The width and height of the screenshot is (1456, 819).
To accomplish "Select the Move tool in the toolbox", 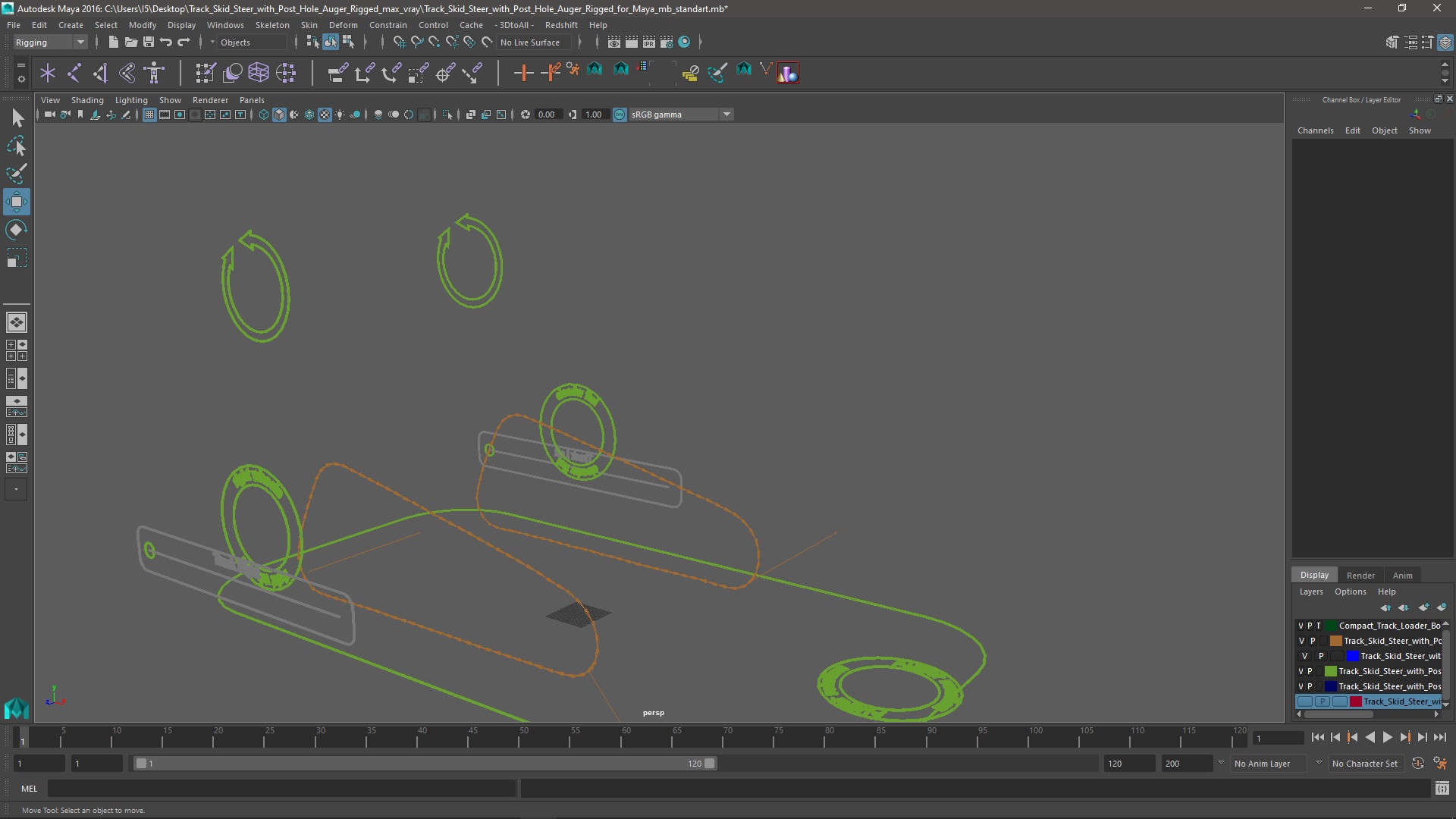I will (x=17, y=202).
